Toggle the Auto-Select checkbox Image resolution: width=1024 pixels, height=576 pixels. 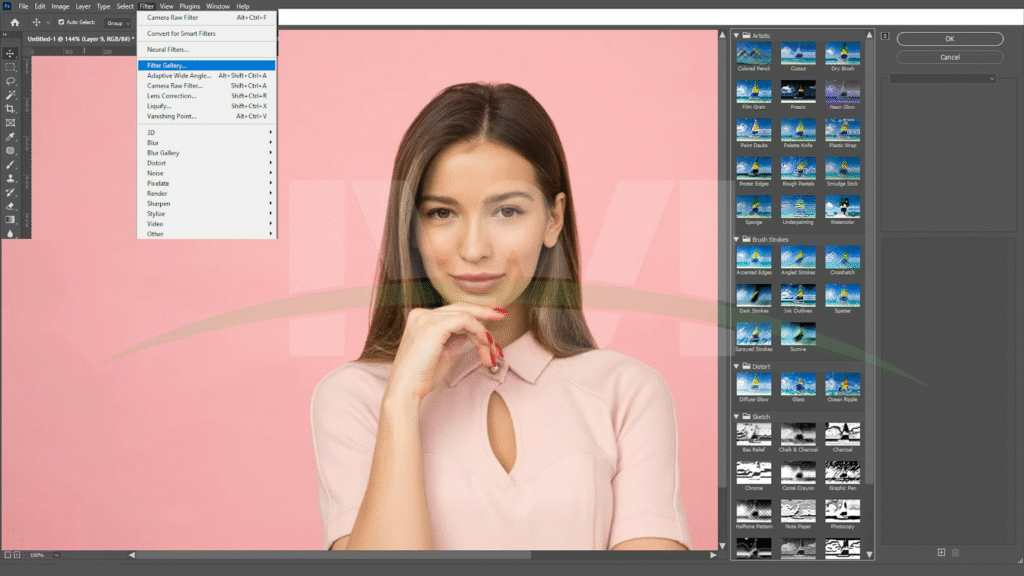pyautogui.click(x=61, y=22)
